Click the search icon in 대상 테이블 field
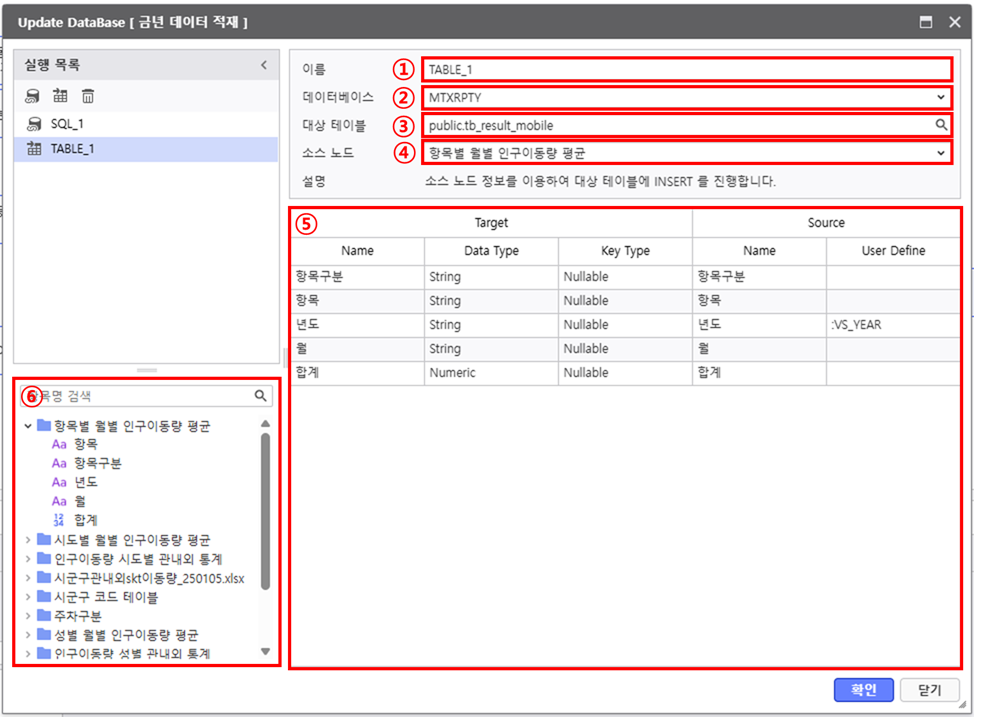This screenshot has width=983, height=717. pyautogui.click(x=941, y=125)
